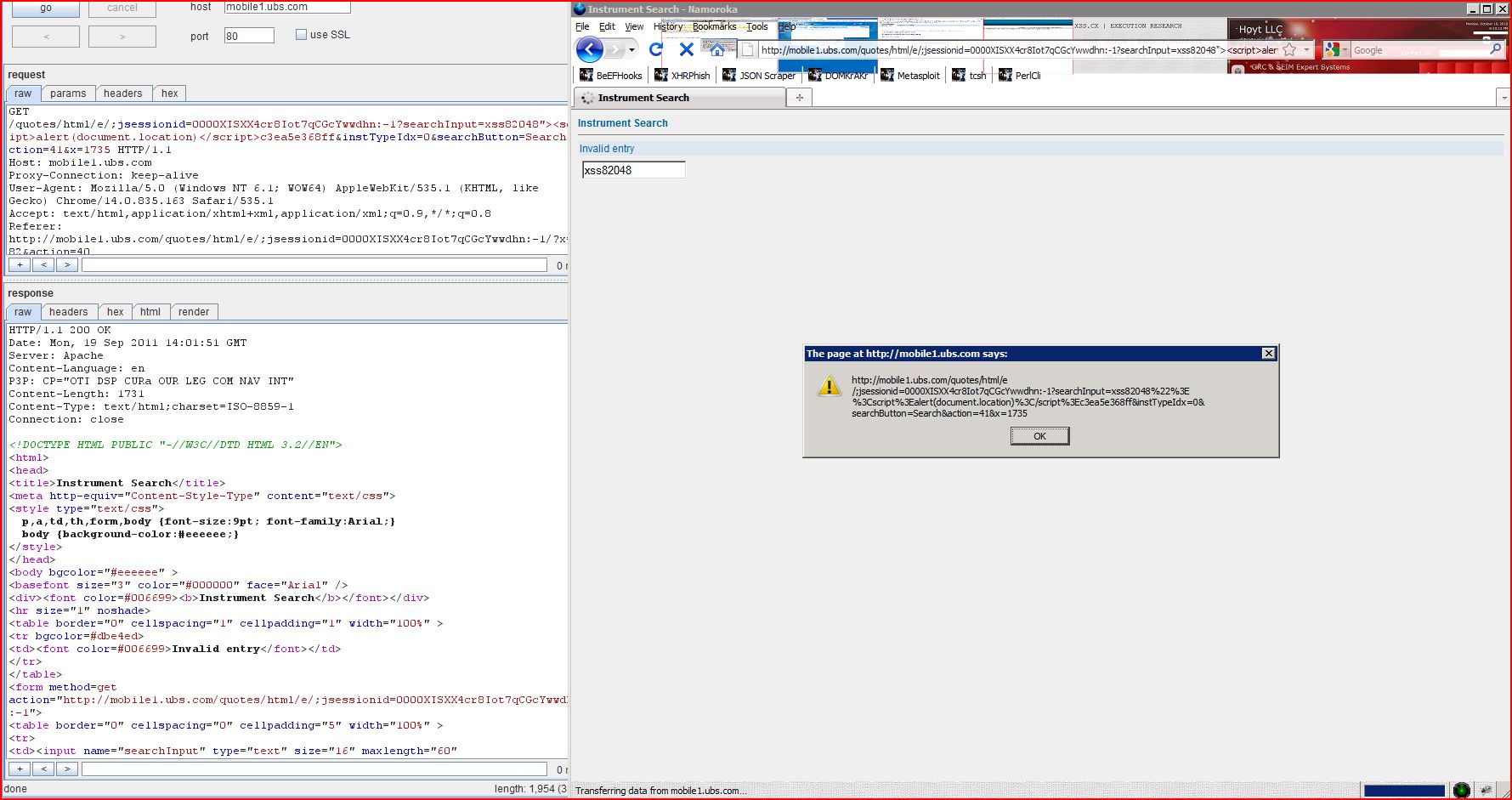Screen dimensions: 1512x800
Task: Click the browser reload icon
Action: click(656, 49)
